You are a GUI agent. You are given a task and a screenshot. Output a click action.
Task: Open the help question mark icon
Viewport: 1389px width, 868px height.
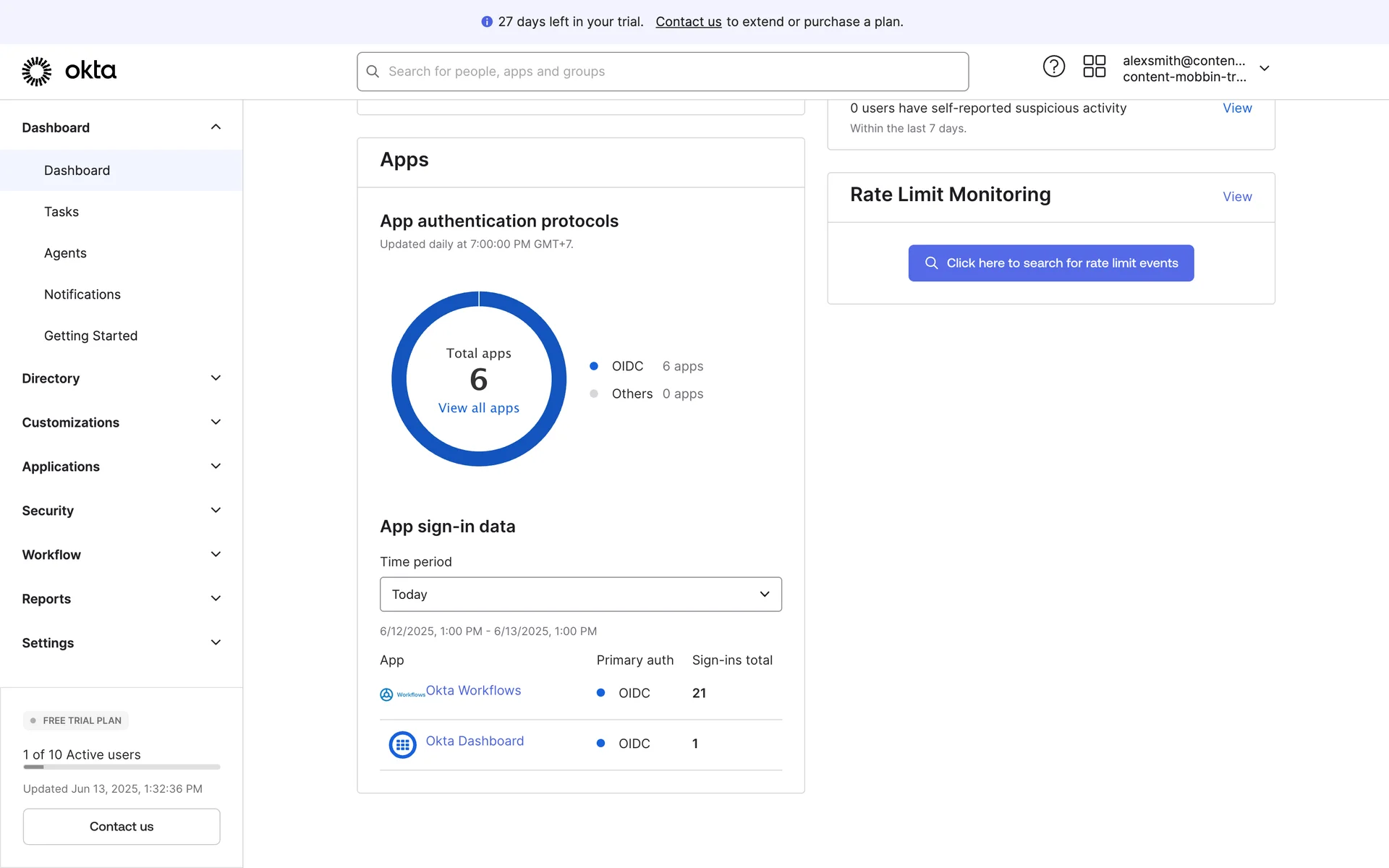coord(1053,67)
